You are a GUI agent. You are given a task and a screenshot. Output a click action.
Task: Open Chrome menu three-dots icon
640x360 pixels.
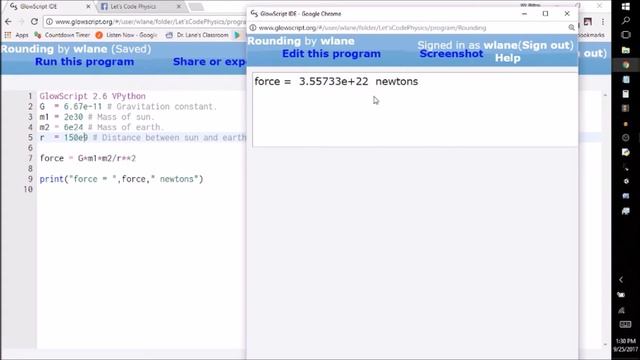click(x=603, y=21)
